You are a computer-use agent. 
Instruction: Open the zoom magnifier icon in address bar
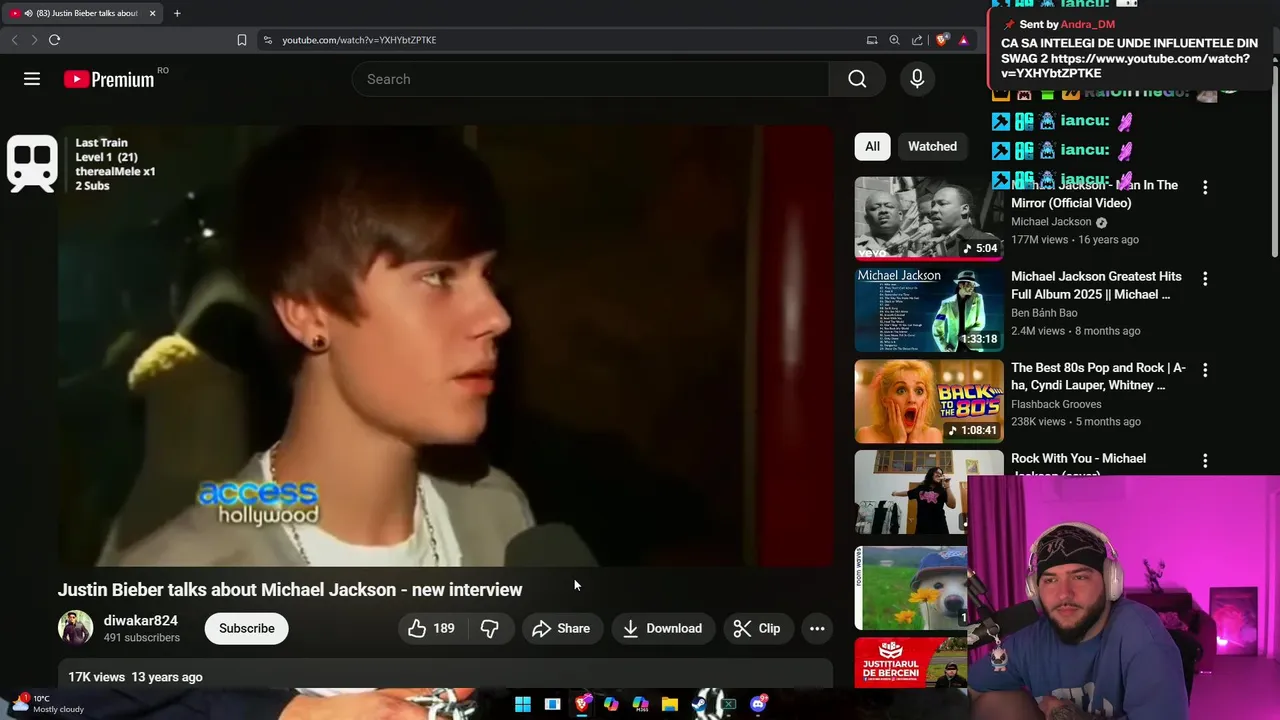coord(894,40)
